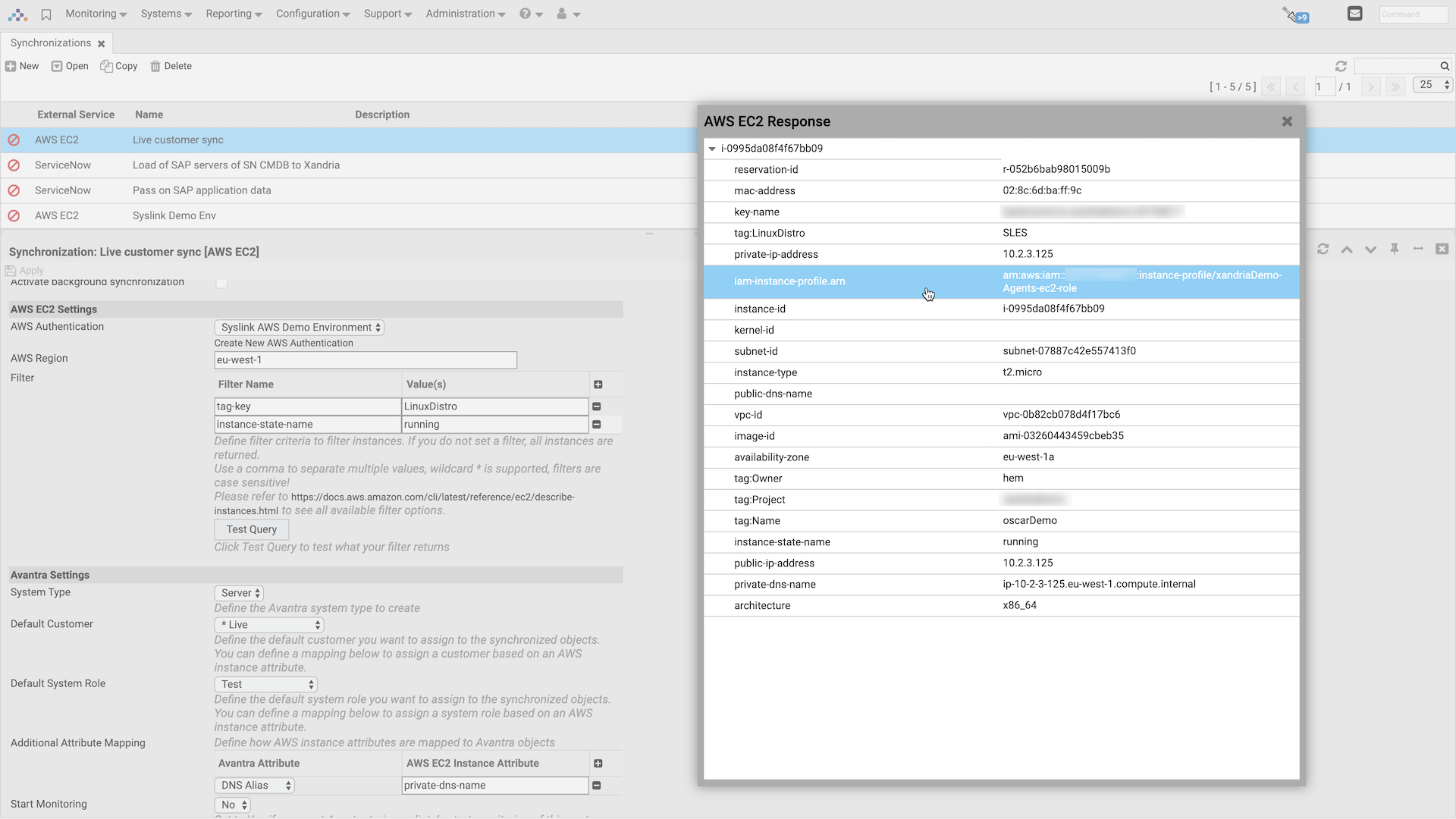This screenshot has height=819, width=1456.
Task: Create a New synchronization
Action: point(22,66)
